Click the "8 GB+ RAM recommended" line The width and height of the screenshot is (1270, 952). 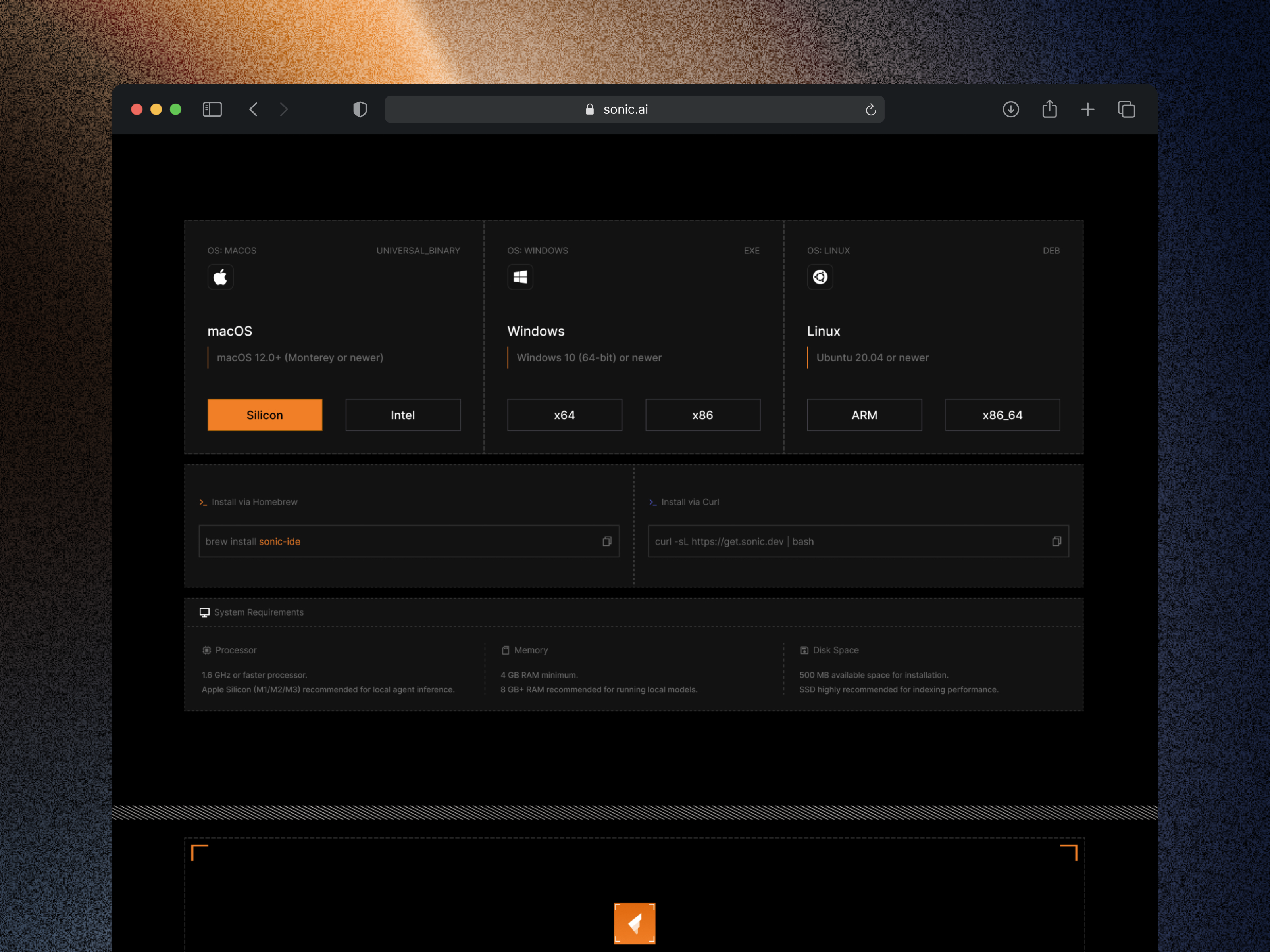coord(599,689)
